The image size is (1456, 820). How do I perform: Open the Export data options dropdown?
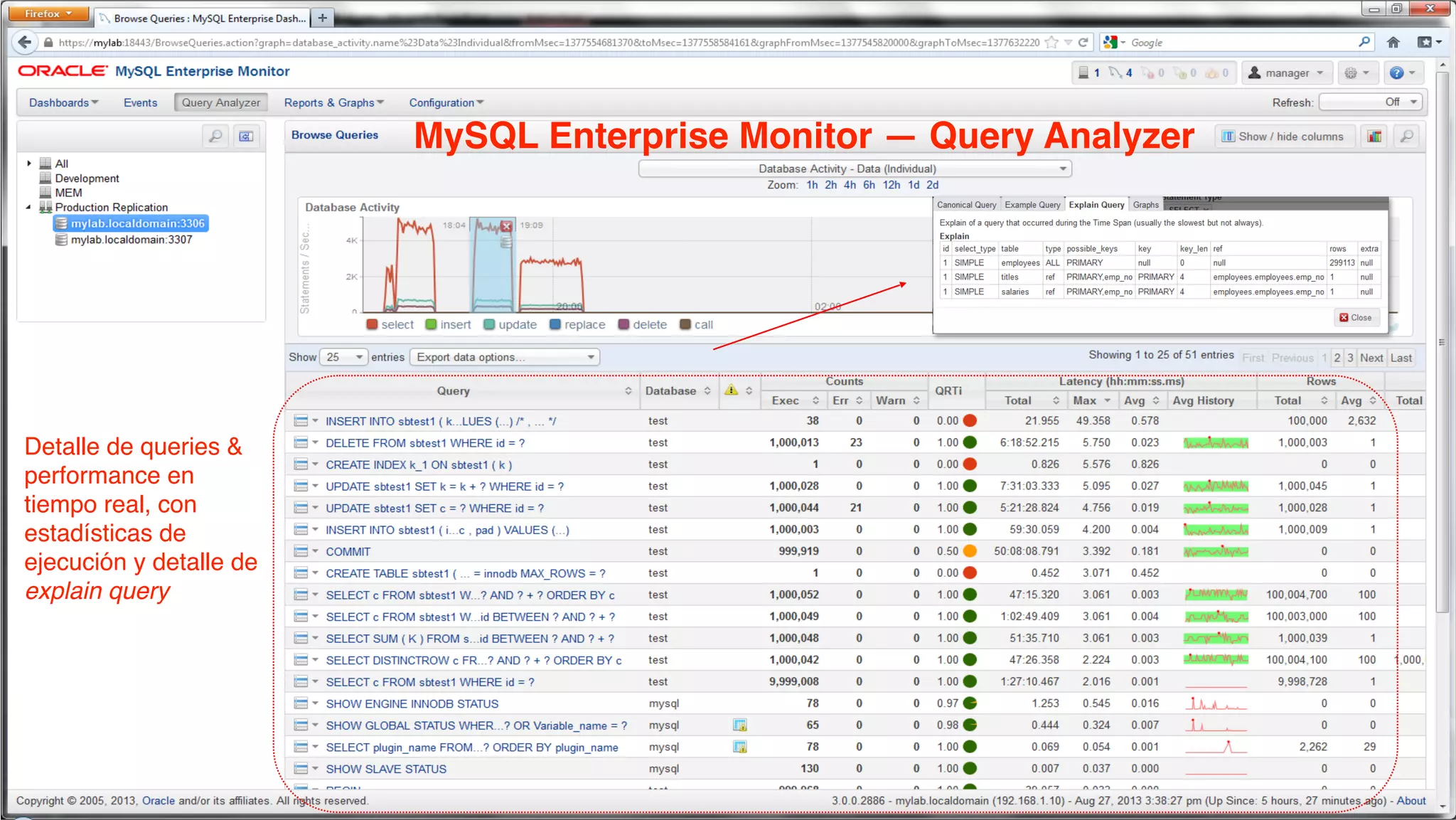point(505,357)
